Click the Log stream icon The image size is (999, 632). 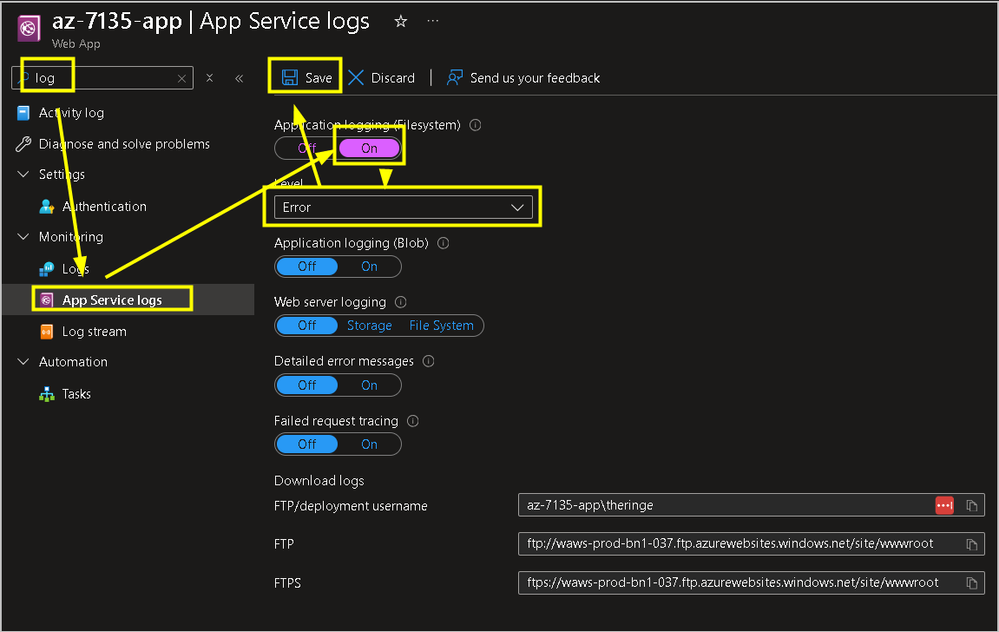(47, 331)
